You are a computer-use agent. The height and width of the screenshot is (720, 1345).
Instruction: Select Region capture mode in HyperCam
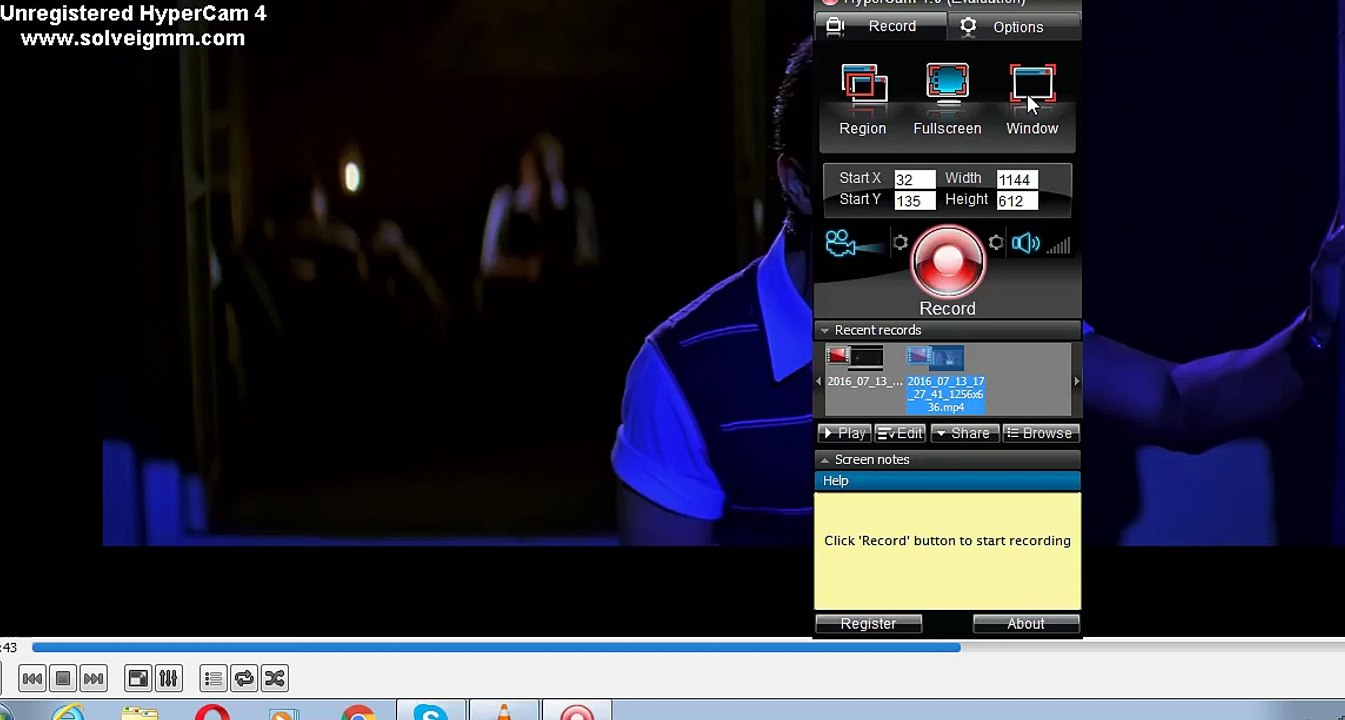pyautogui.click(x=863, y=100)
